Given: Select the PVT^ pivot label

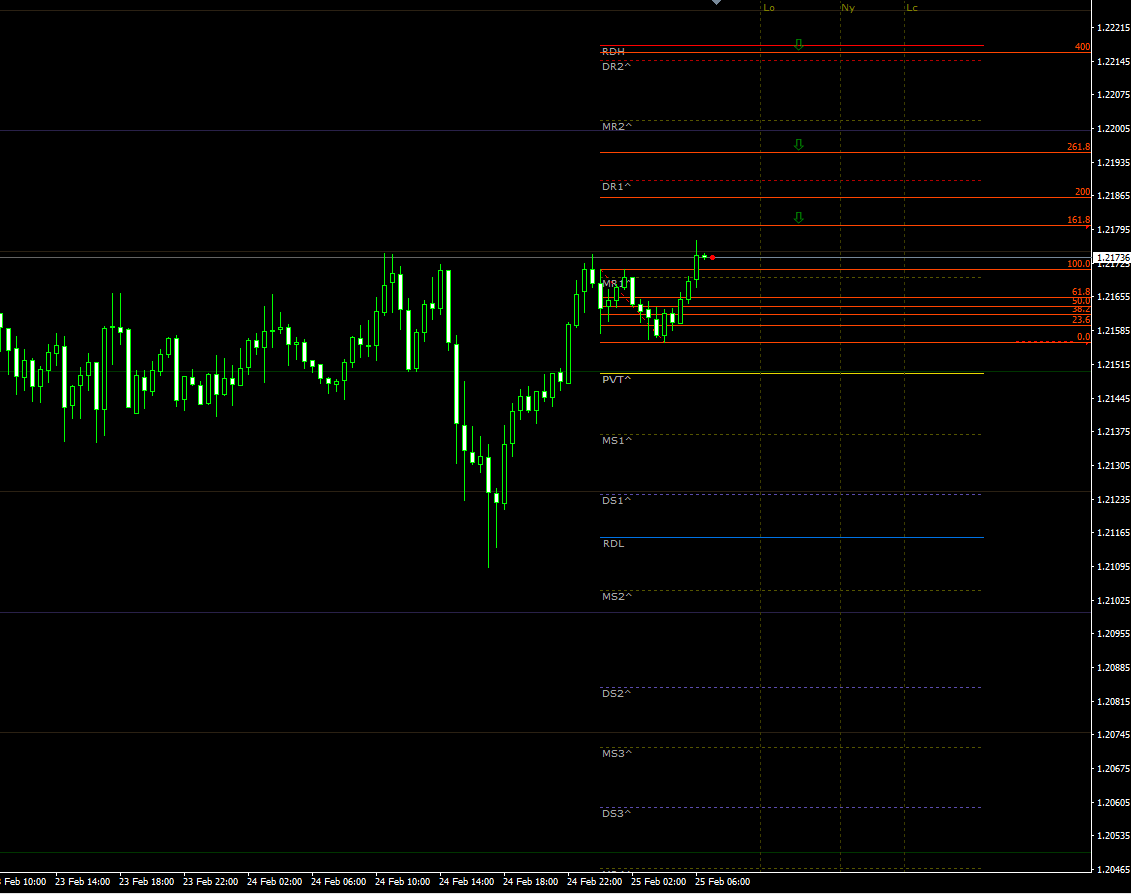Looking at the screenshot, I should coord(617,380).
